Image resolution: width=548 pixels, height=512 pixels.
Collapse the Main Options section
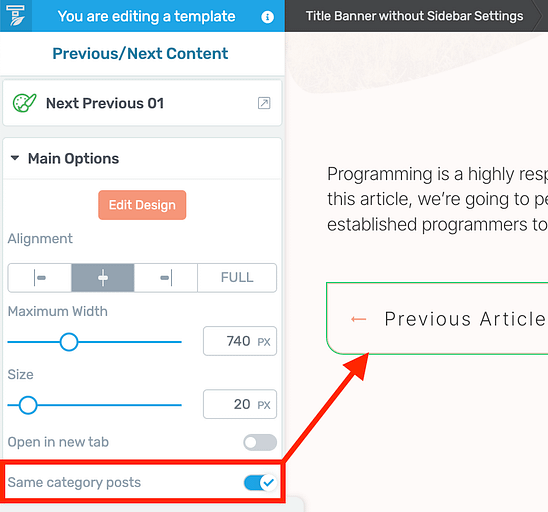[15, 158]
